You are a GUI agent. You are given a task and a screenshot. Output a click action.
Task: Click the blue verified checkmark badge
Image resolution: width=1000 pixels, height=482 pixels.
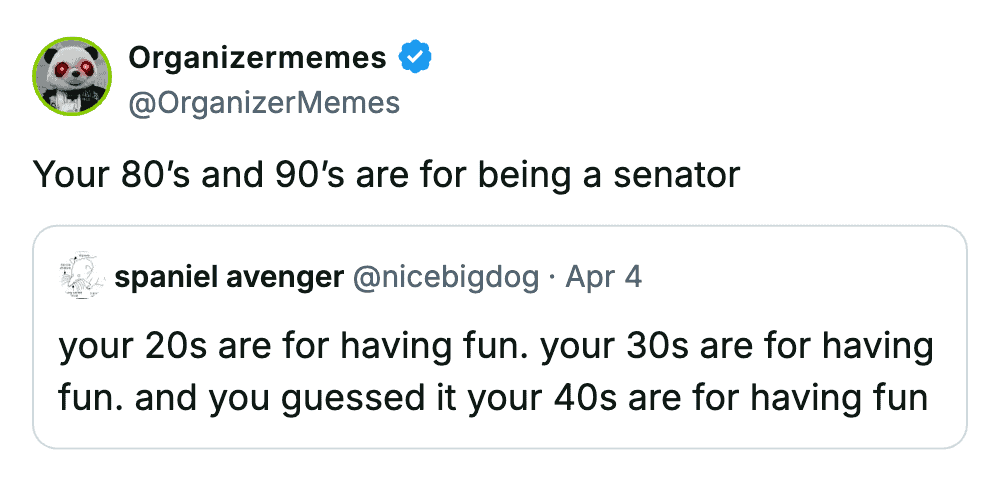pyautogui.click(x=416, y=58)
